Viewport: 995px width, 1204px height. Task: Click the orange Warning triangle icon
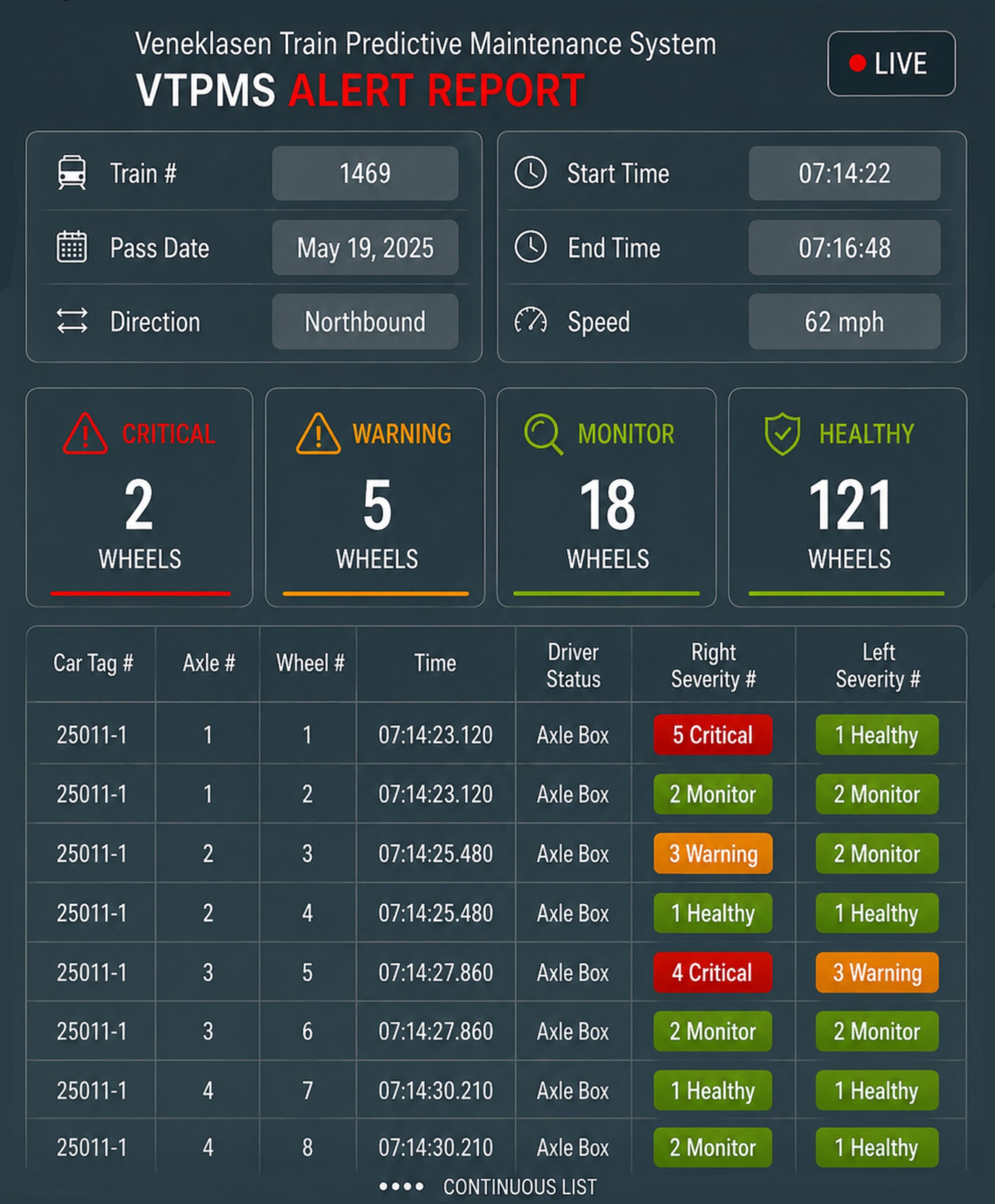pos(318,434)
